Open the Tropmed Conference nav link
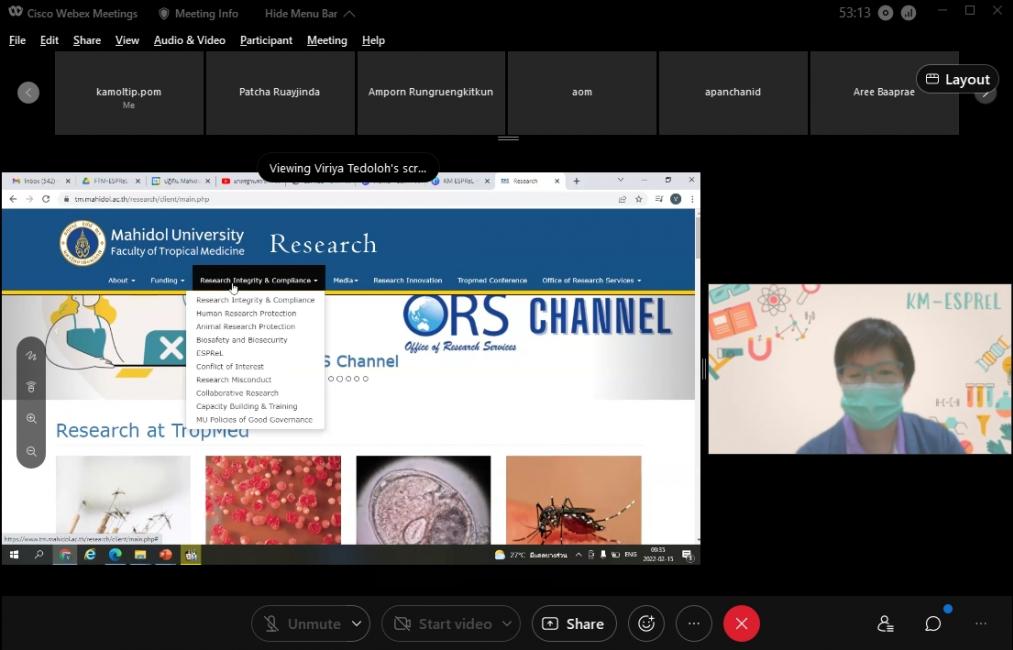Screen dimensions: 1013x650 pyautogui.click(x=492, y=280)
